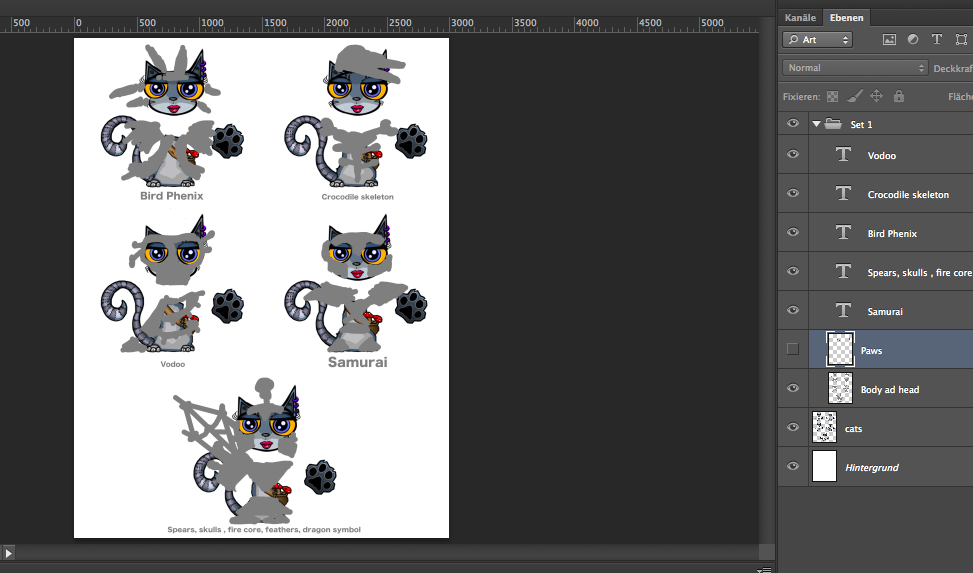973x573 pixels.
Task: Select the Ebenen tab
Action: pyautogui.click(x=846, y=17)
